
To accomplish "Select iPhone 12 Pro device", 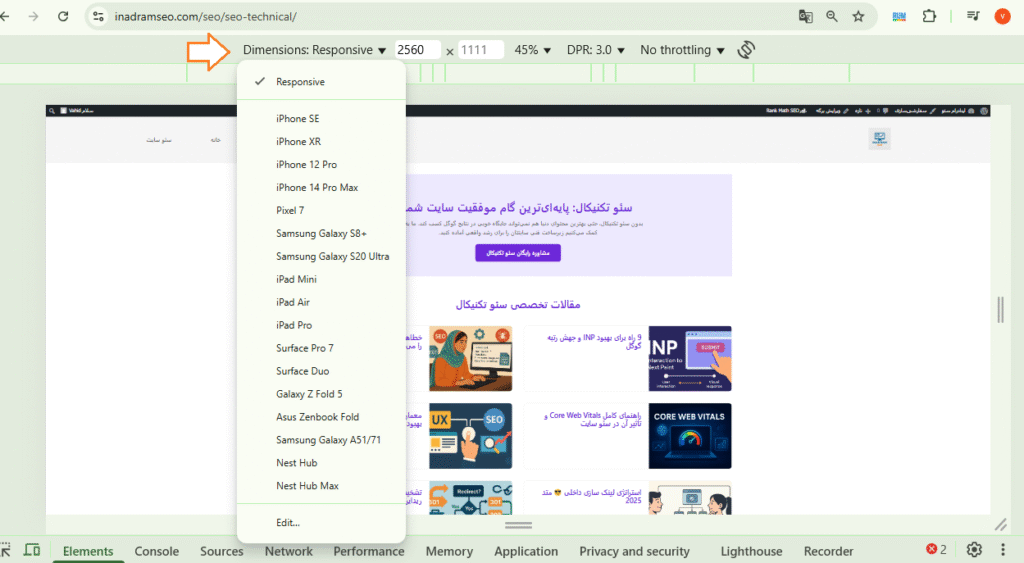I will click(x=321, y=165).
